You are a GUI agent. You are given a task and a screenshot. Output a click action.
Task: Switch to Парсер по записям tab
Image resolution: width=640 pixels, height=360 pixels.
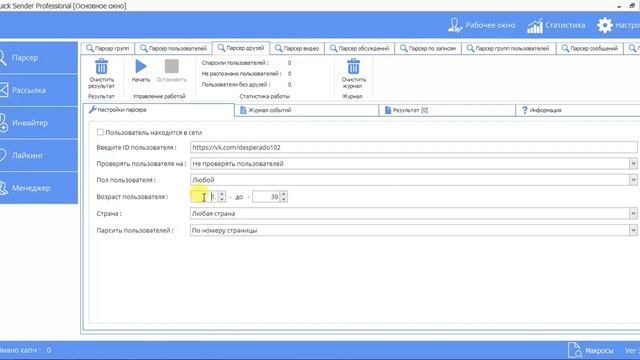(428, 48)
